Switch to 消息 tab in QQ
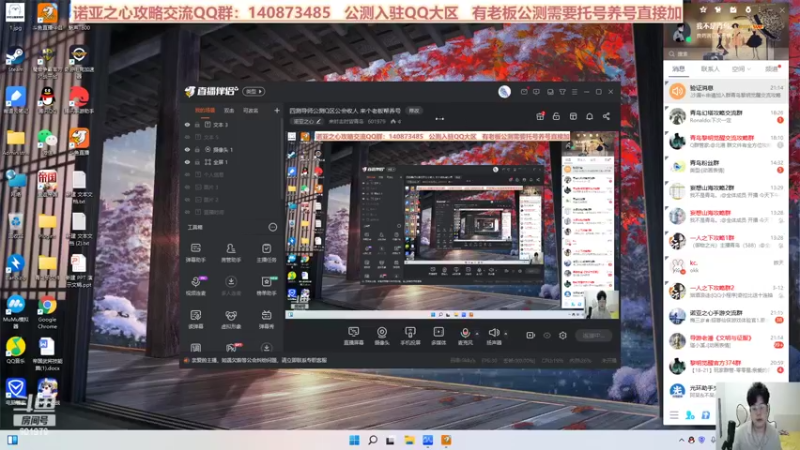Image resolution: width=800 pixels, height=450 pixels. [678, 69]
